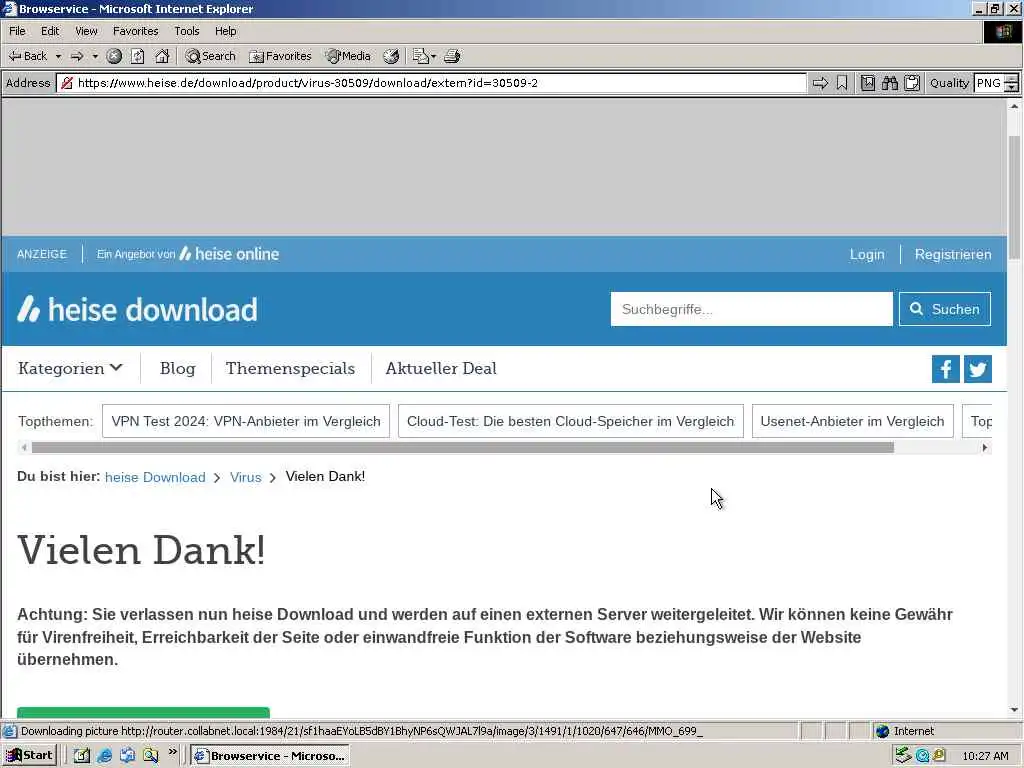Click heise Download breadcrumb link
This screenshot has width=1024, height=768.
tap(155, 477)
